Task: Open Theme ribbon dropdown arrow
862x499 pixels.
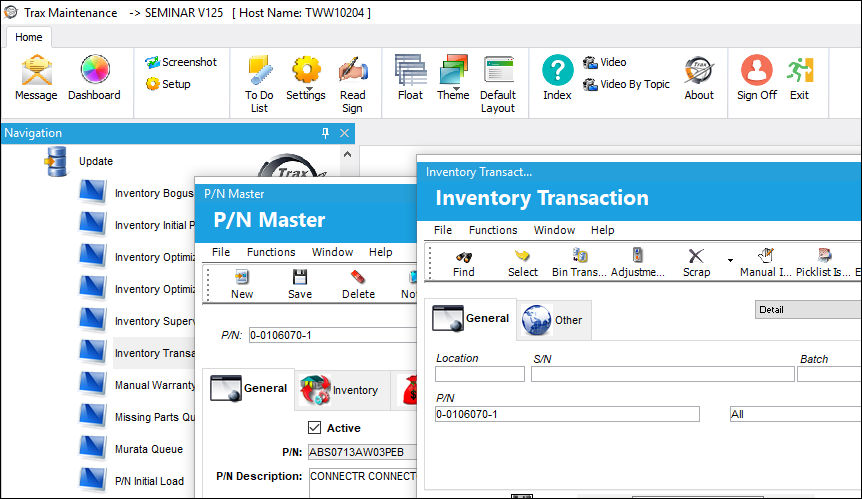Action: [x=456, y=88]
